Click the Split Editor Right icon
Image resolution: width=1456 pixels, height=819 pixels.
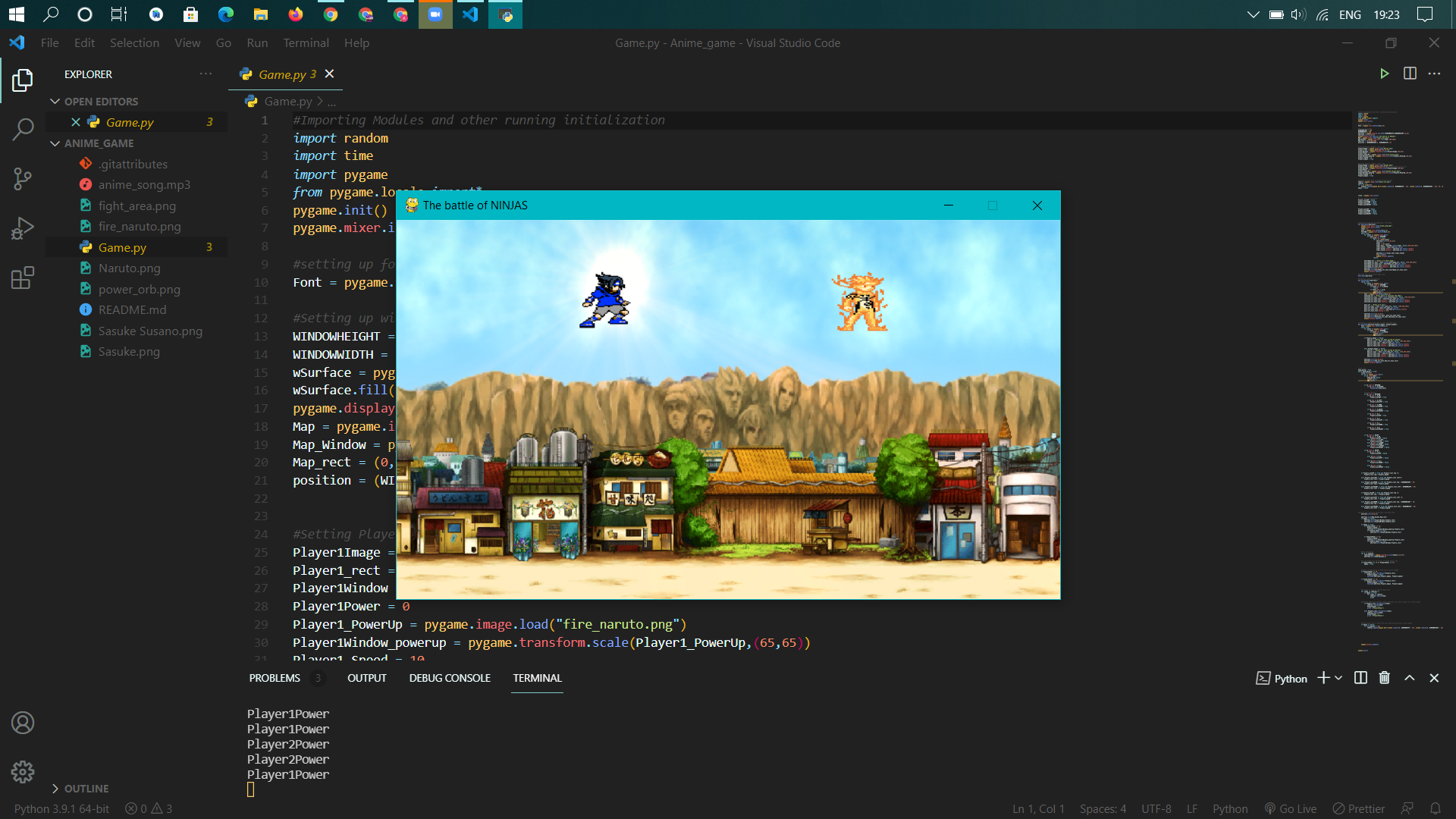(x=1410, y=74)
